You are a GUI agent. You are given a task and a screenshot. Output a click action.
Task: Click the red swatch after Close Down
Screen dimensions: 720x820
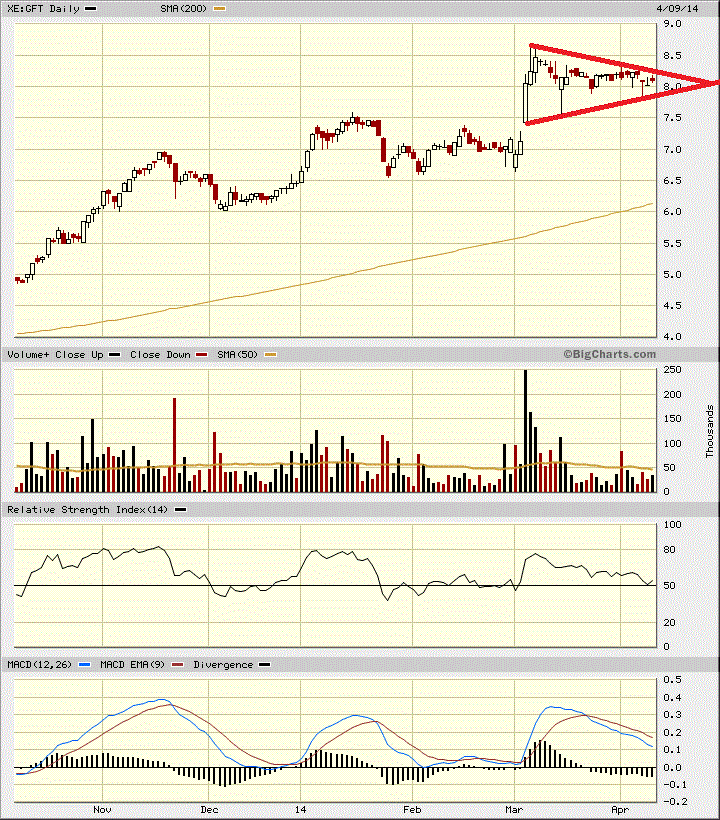coord(201,355)
